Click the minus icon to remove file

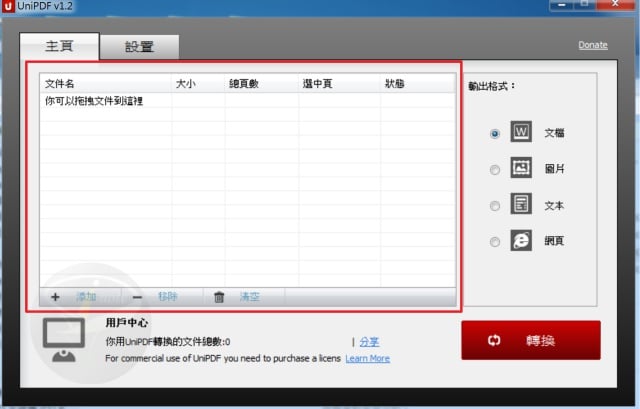coord(137,297)
